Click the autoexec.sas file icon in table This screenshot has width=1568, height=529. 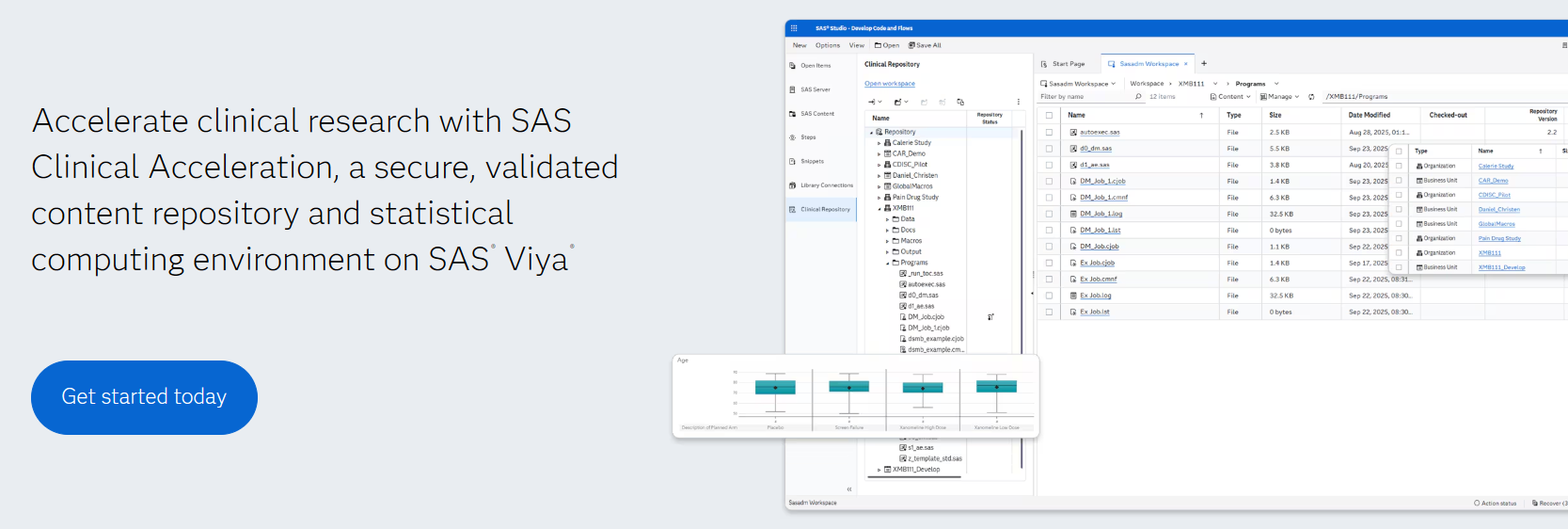pyautogui.click(x=1073, y=133)
